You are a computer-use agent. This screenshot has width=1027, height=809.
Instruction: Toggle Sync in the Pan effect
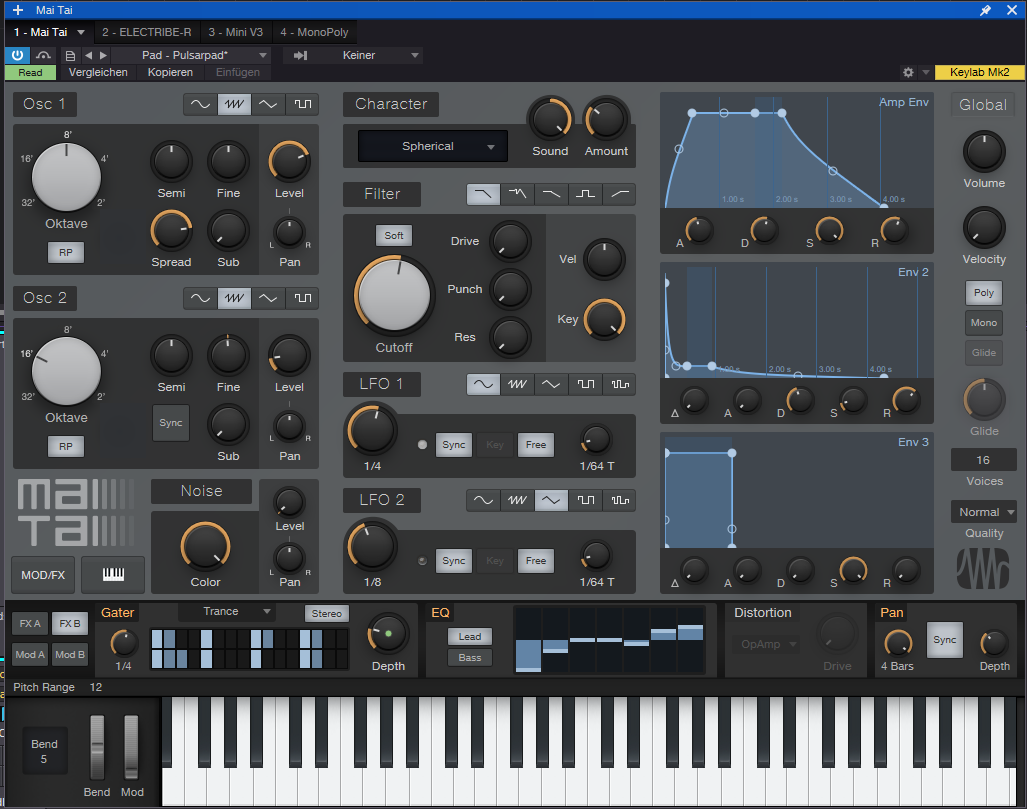coord(944,640)
